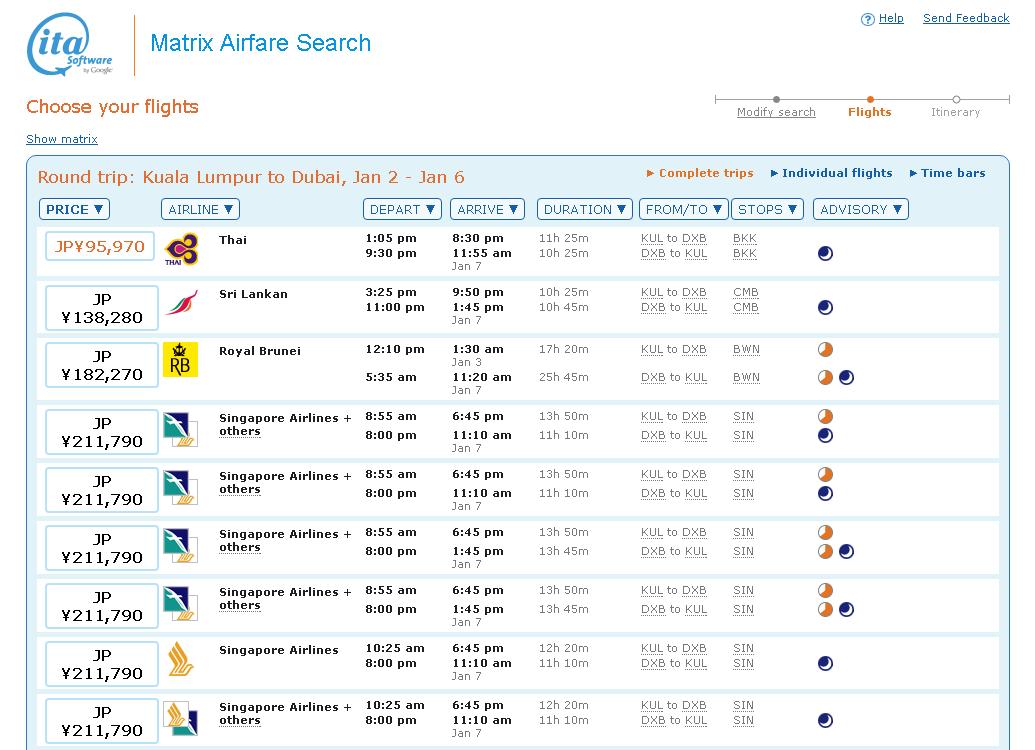Select fare for Singapore Airlines-only flight
This screenshot has width=1035, height=750.
coord(102,664)
